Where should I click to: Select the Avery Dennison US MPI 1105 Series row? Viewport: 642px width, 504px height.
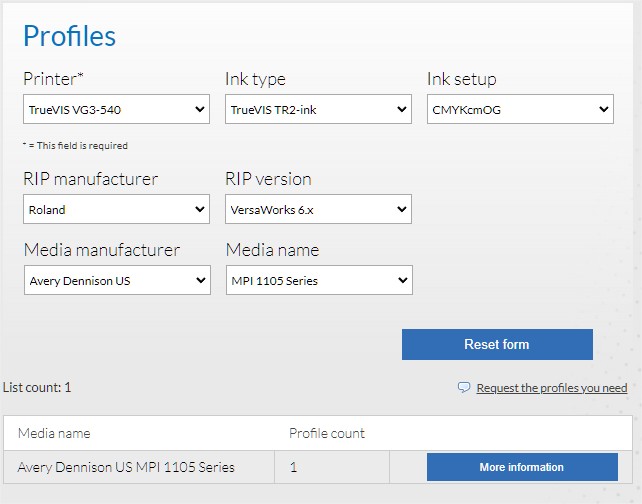(x=318, y=467)
